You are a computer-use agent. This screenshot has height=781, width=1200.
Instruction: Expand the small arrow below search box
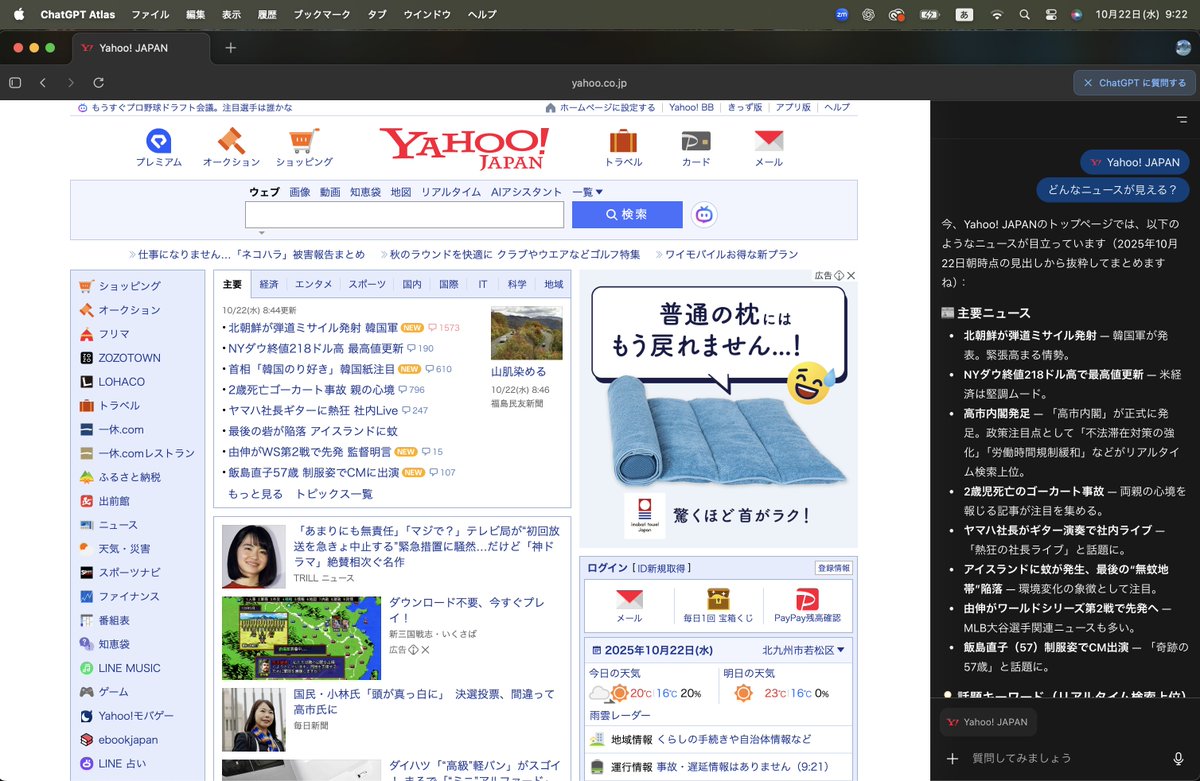pyautogui.click(x=261, y=233)
